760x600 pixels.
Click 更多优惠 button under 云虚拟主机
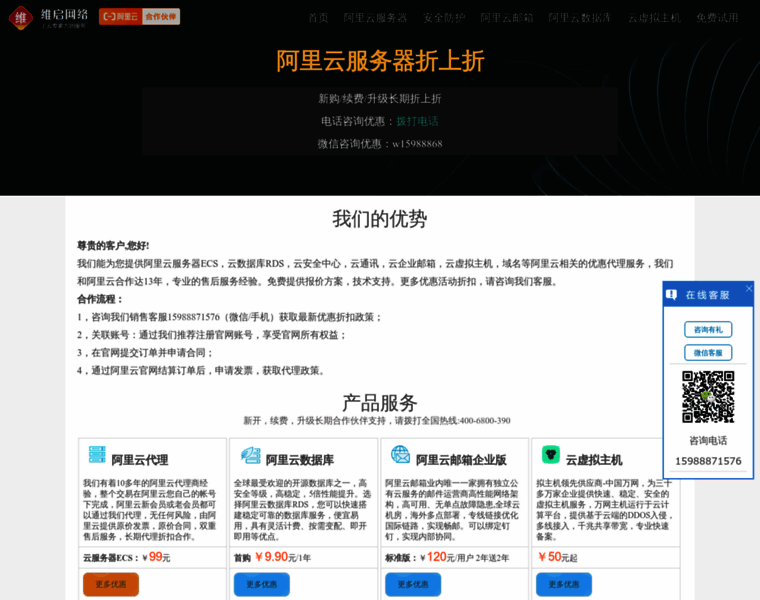click(564, 584)
